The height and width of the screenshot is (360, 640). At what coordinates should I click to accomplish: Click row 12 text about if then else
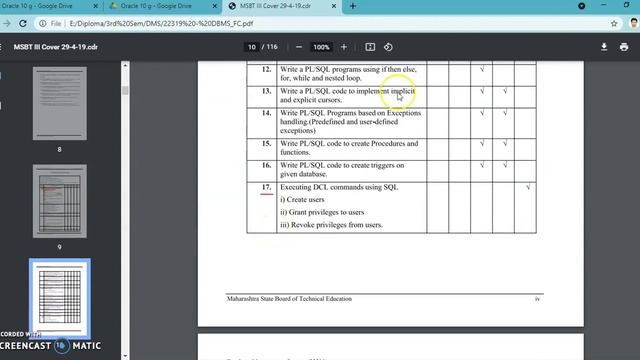pos(348,73)
